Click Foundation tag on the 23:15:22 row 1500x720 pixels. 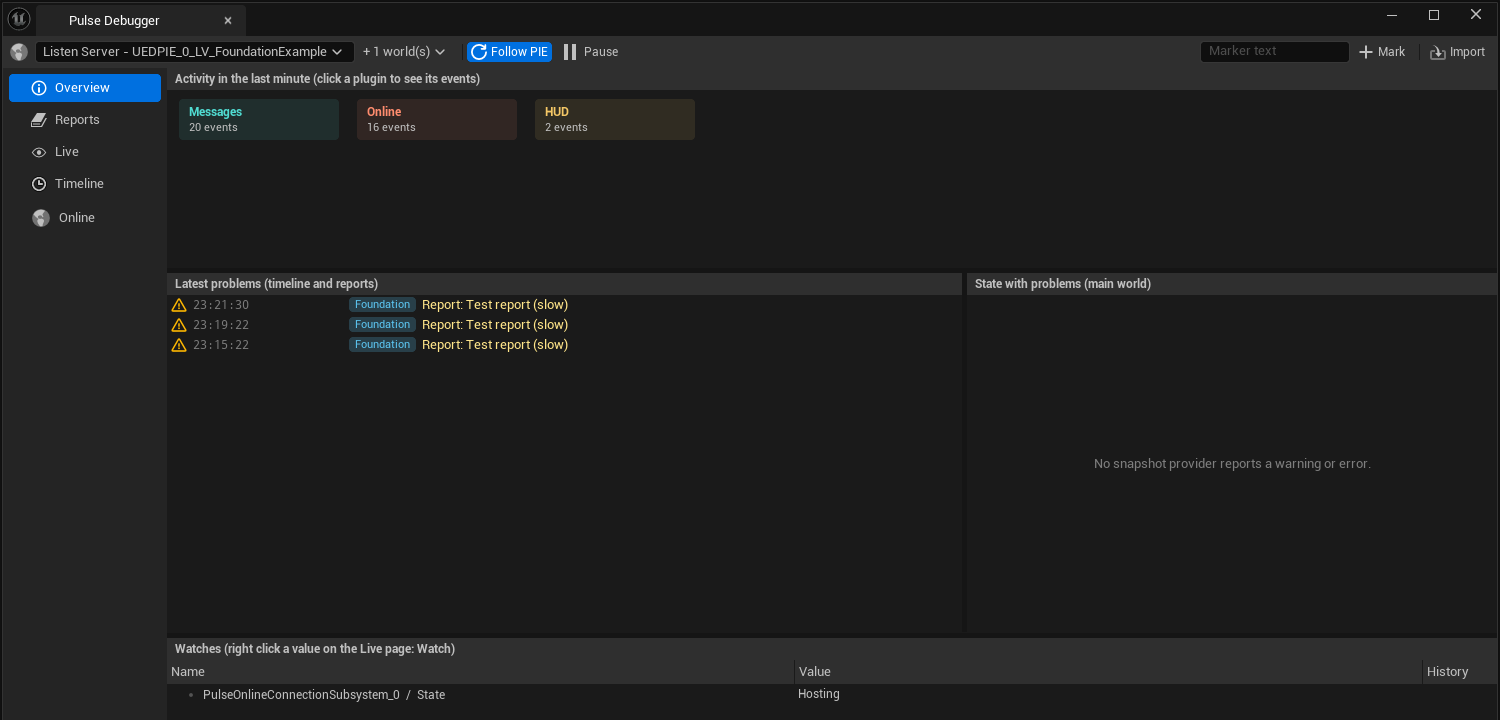coord(382,345)
